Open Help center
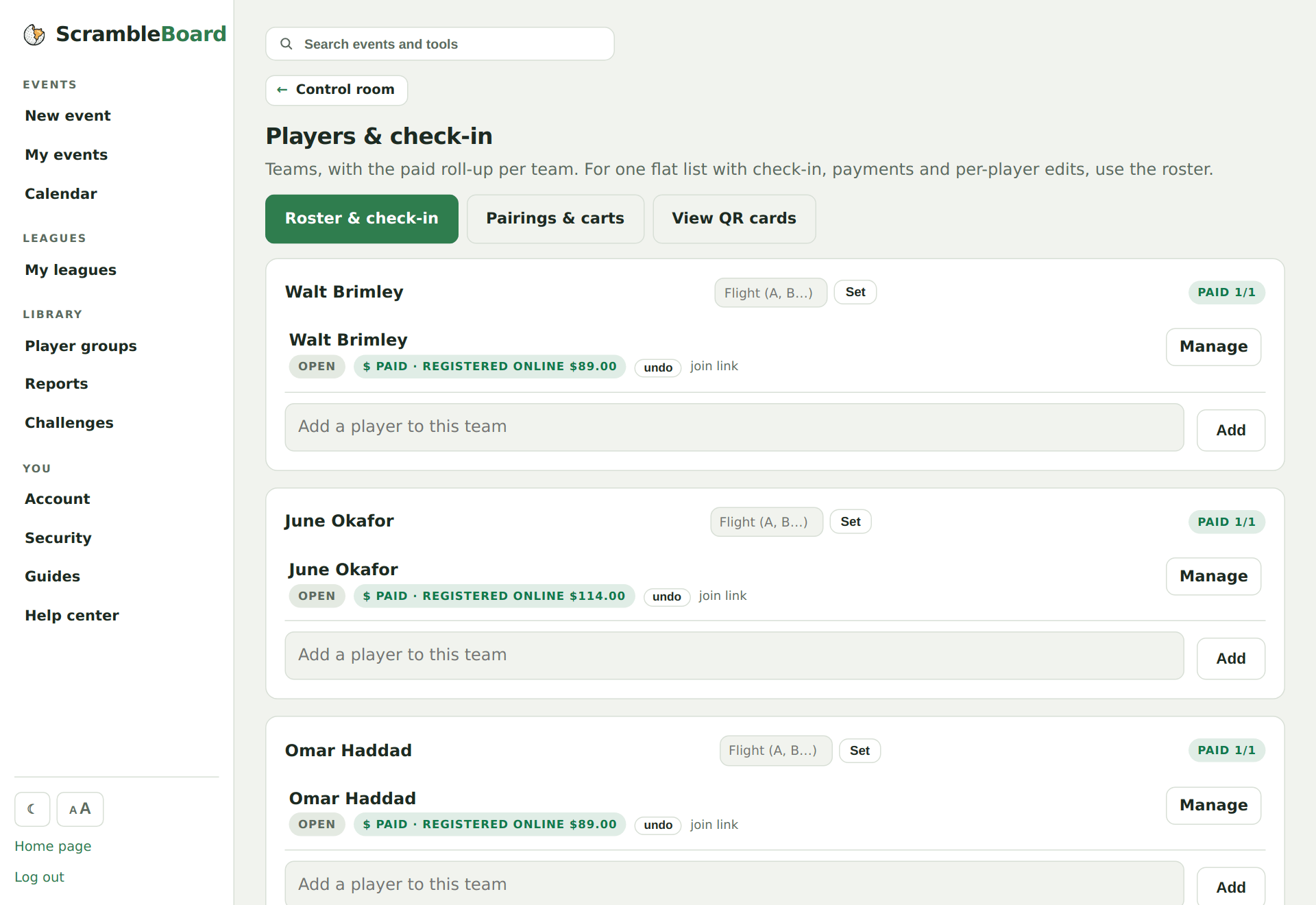 click(x=72, y=616)
